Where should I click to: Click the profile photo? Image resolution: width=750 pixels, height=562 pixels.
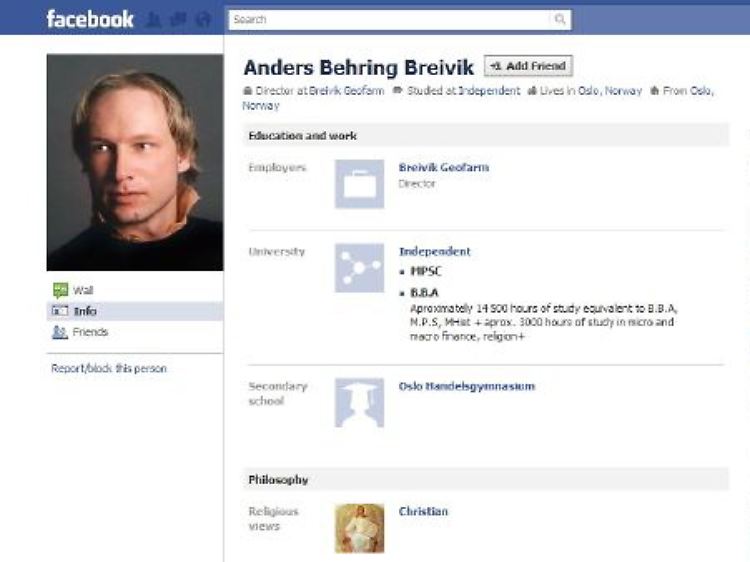click(x=135, y=162)
